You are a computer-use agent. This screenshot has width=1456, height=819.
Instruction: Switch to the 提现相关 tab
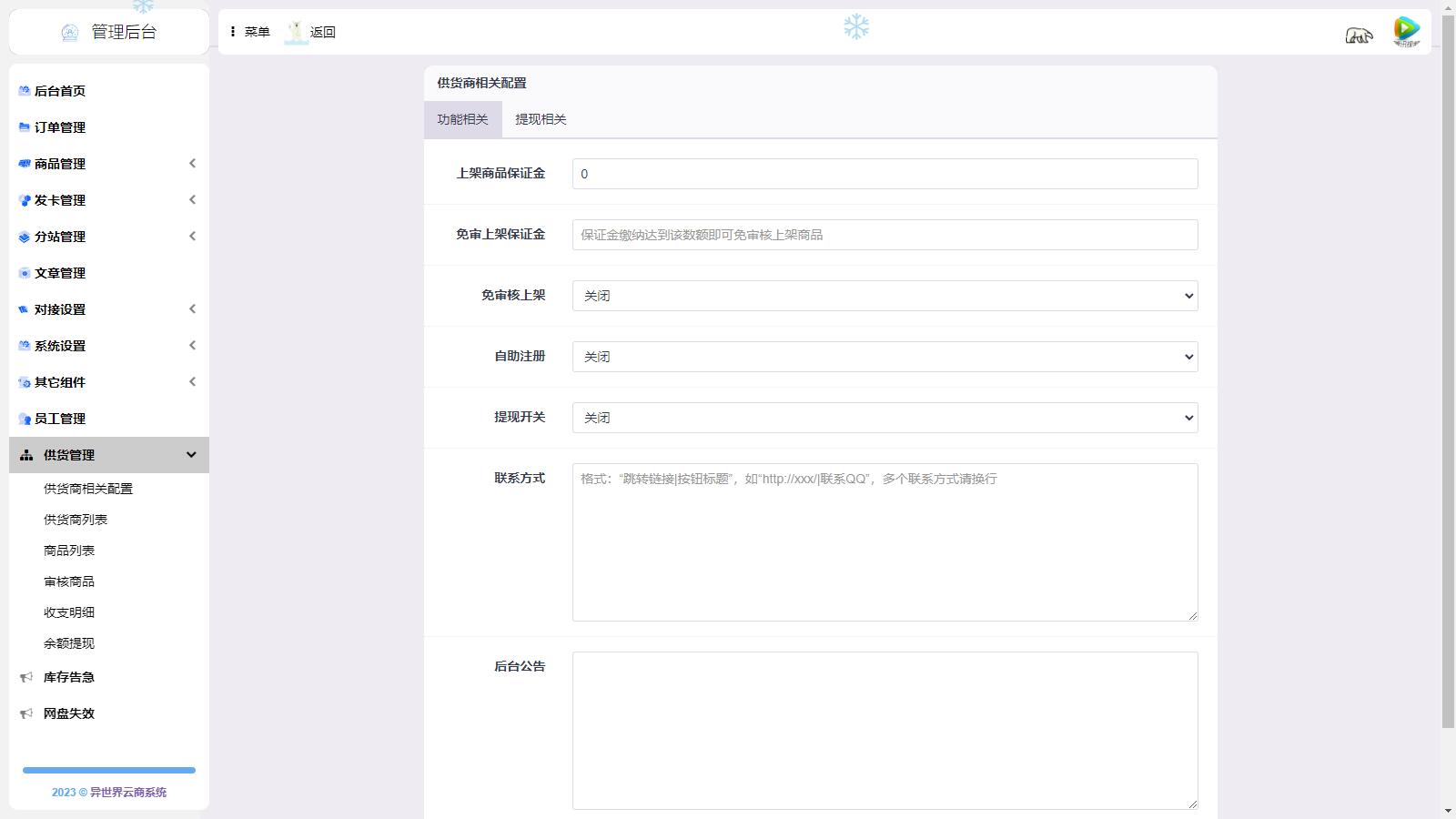point(541,119)
